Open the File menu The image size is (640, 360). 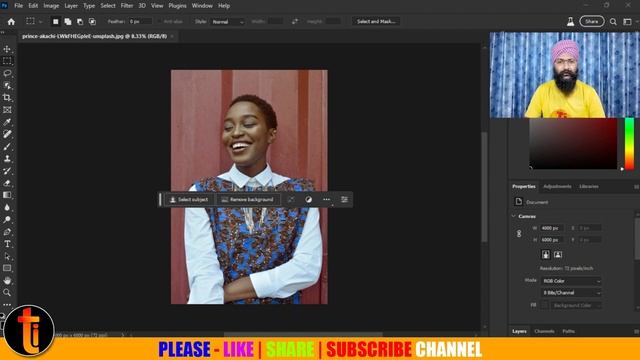18,6
